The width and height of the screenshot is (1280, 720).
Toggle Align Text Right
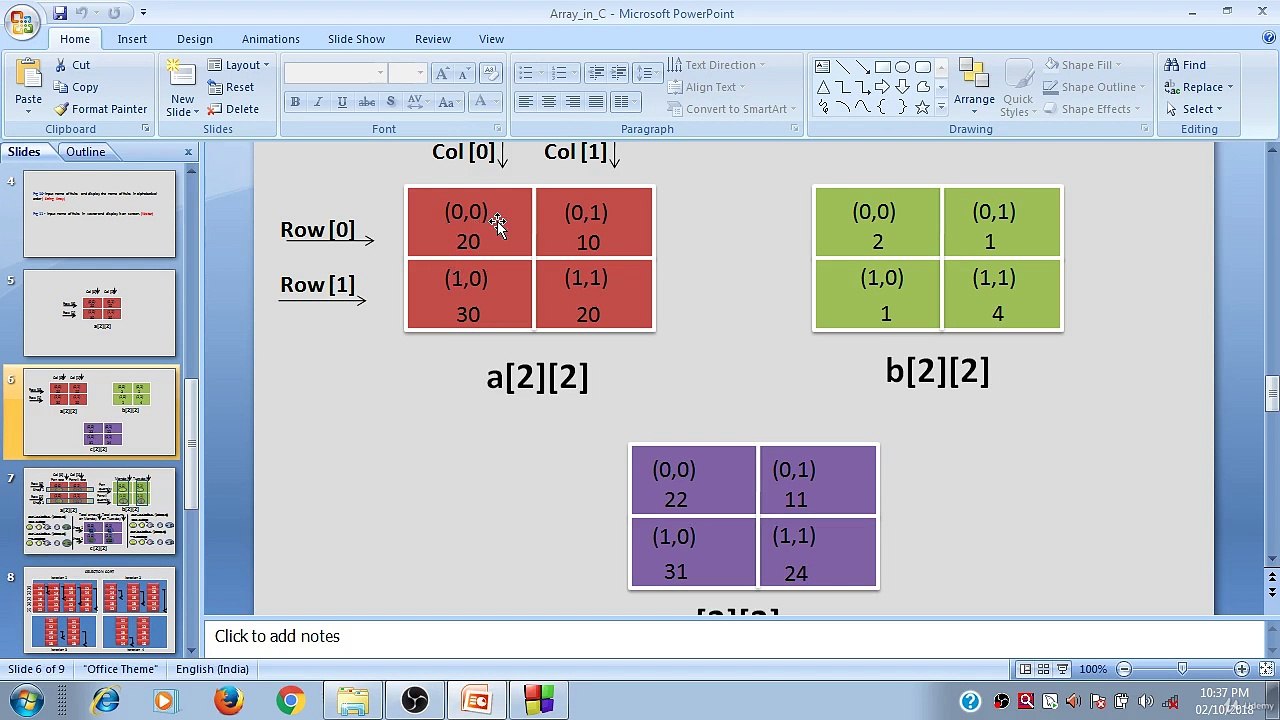(x=573, y=102)
